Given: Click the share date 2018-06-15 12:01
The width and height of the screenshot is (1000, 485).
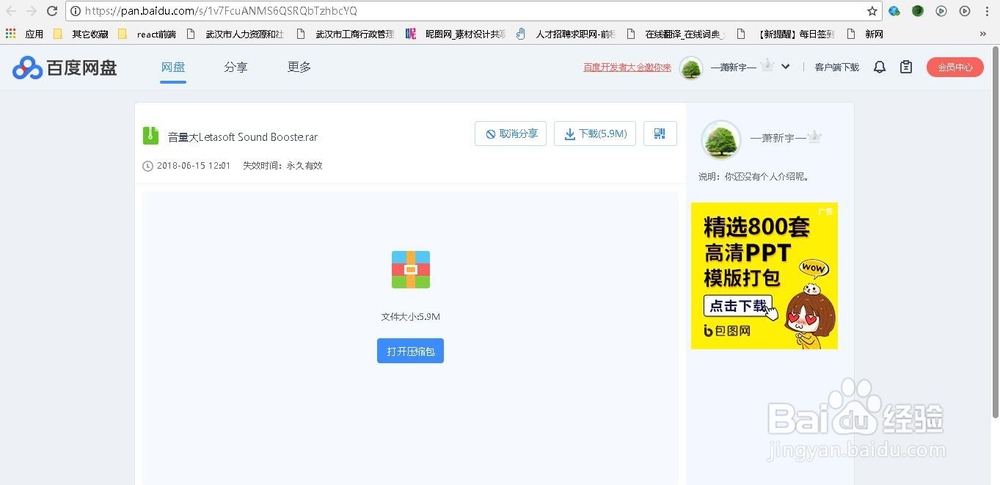Looking at the screenshot, I should pos(193,166).
